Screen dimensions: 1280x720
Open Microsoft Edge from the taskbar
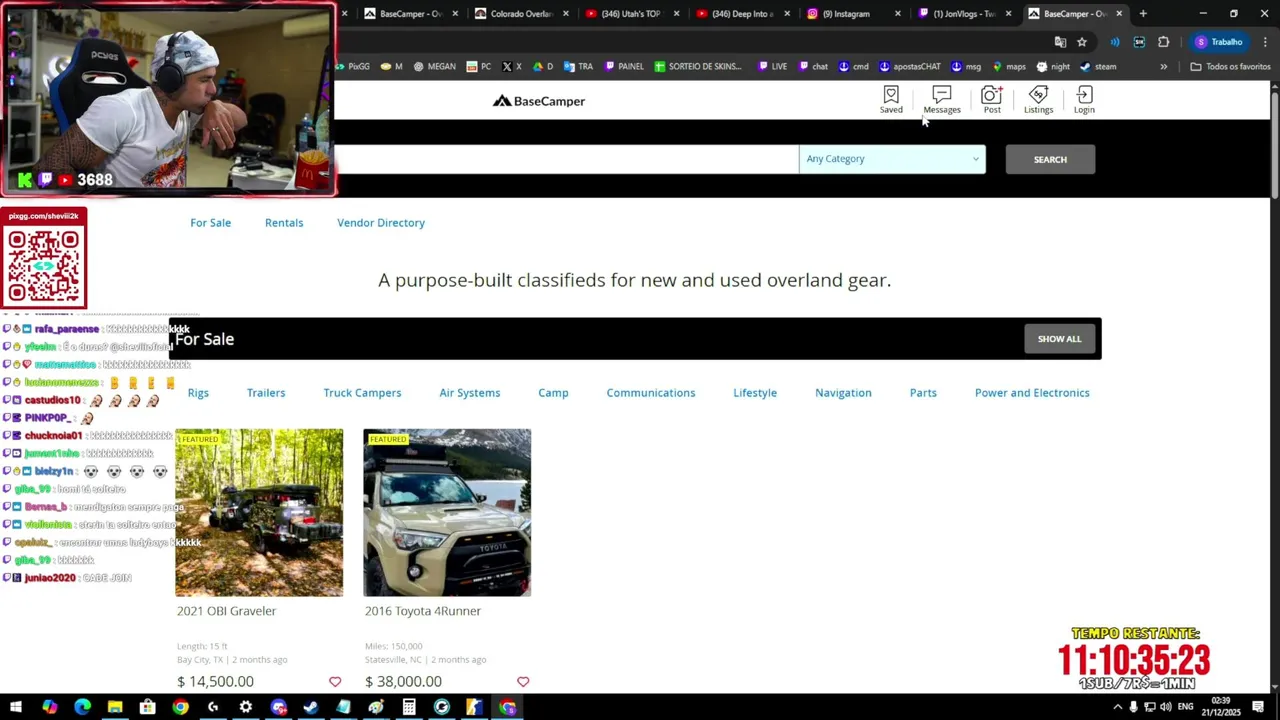tap(82, 707)
